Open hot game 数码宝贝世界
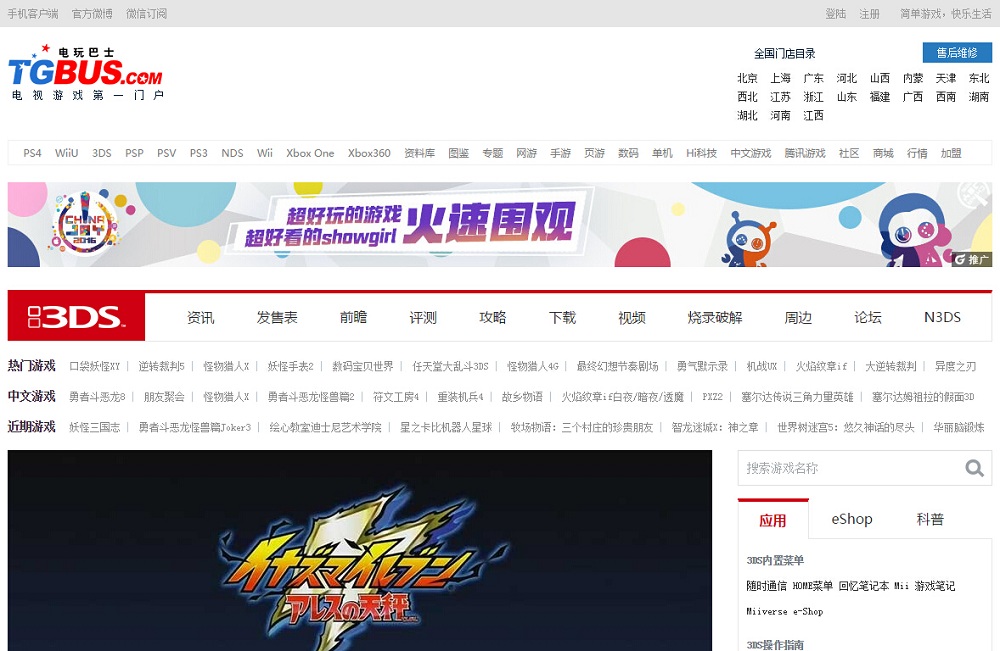The height and width of the screenshot is (651, 1000). pos(363,366)
